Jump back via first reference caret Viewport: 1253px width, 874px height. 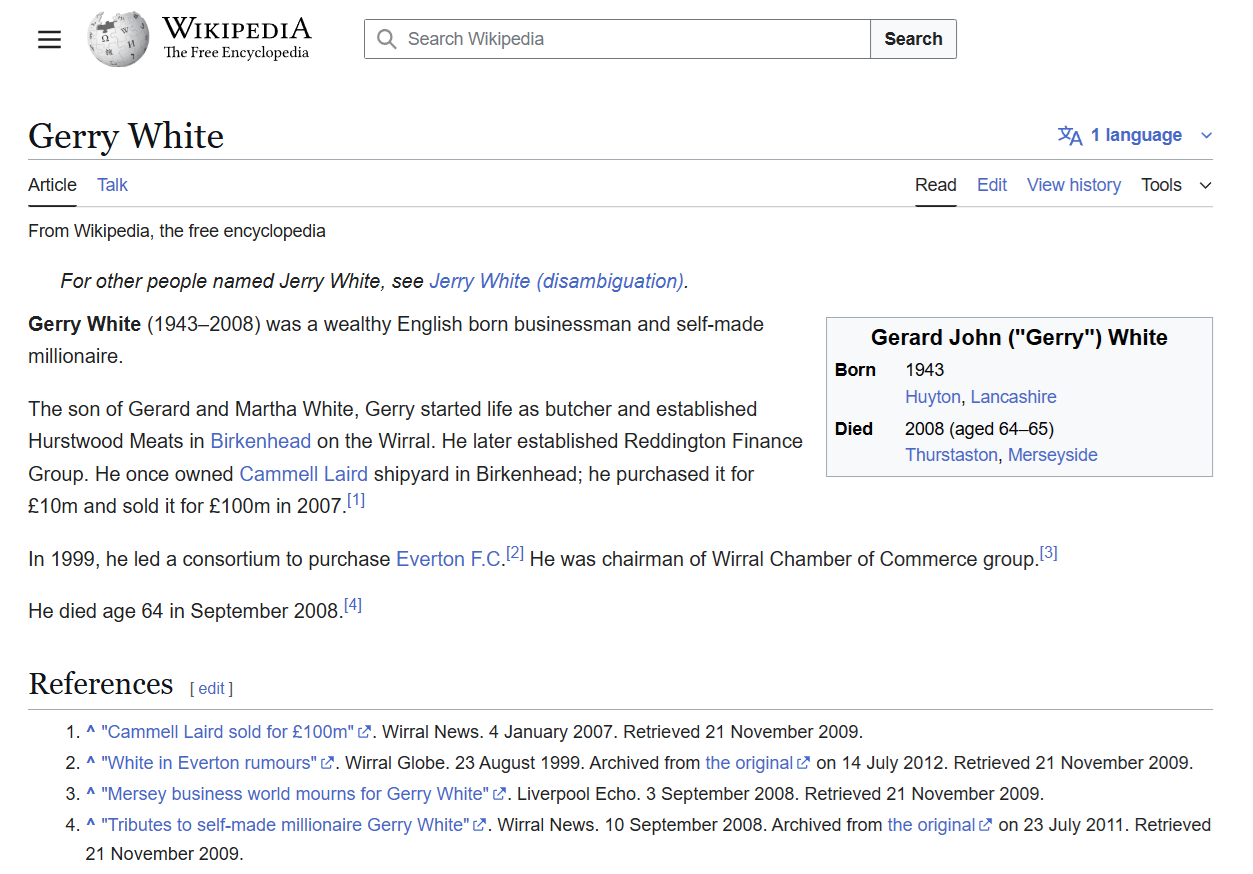[90, 731]
